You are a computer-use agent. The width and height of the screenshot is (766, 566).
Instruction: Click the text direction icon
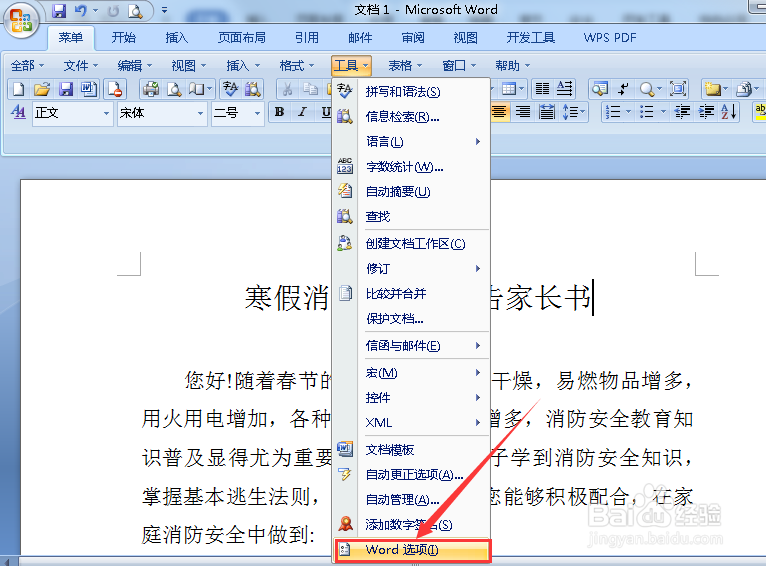pyautogui.click(x=564, y=89)
